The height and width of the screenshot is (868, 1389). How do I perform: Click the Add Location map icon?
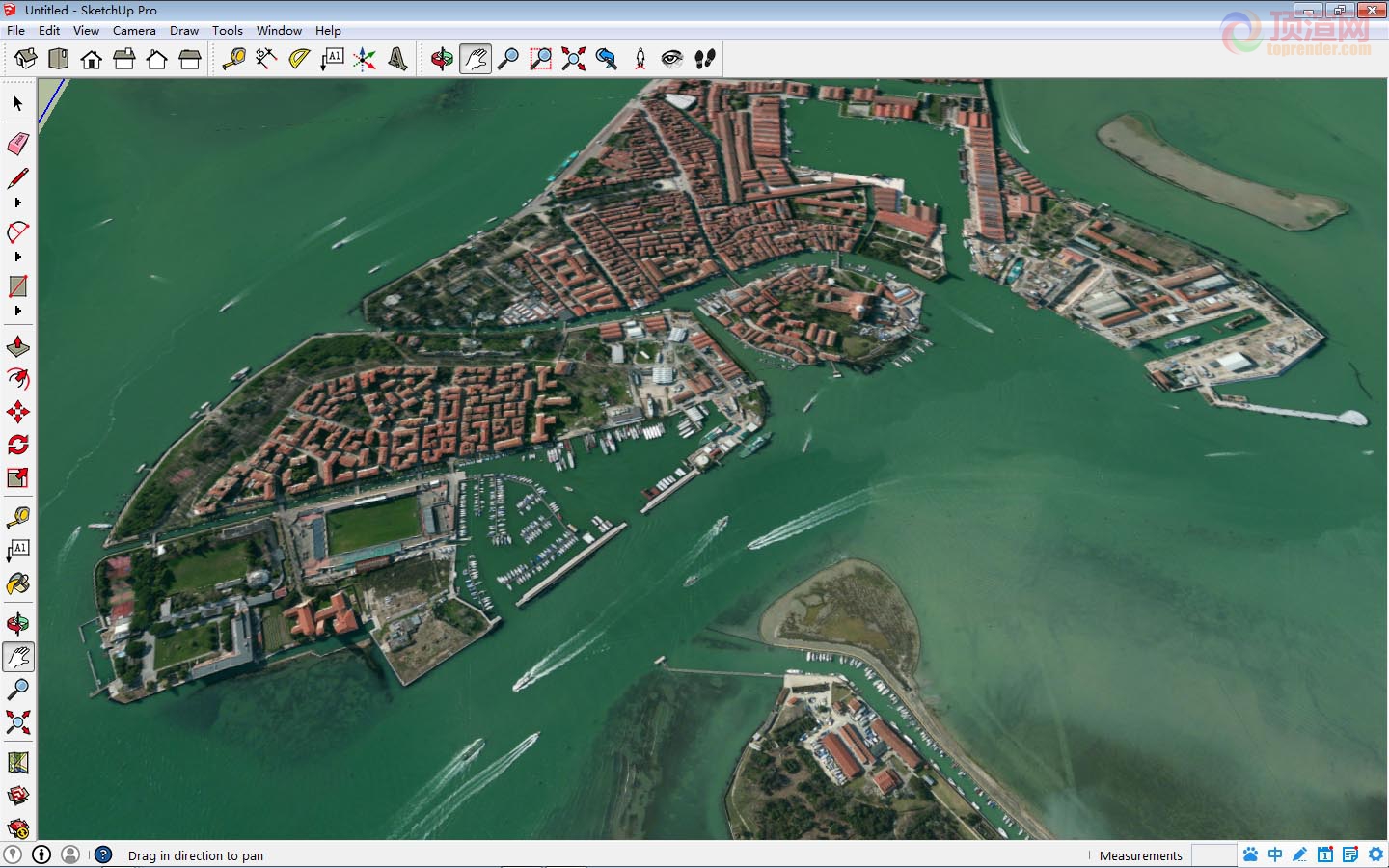(x=18, y=763)
